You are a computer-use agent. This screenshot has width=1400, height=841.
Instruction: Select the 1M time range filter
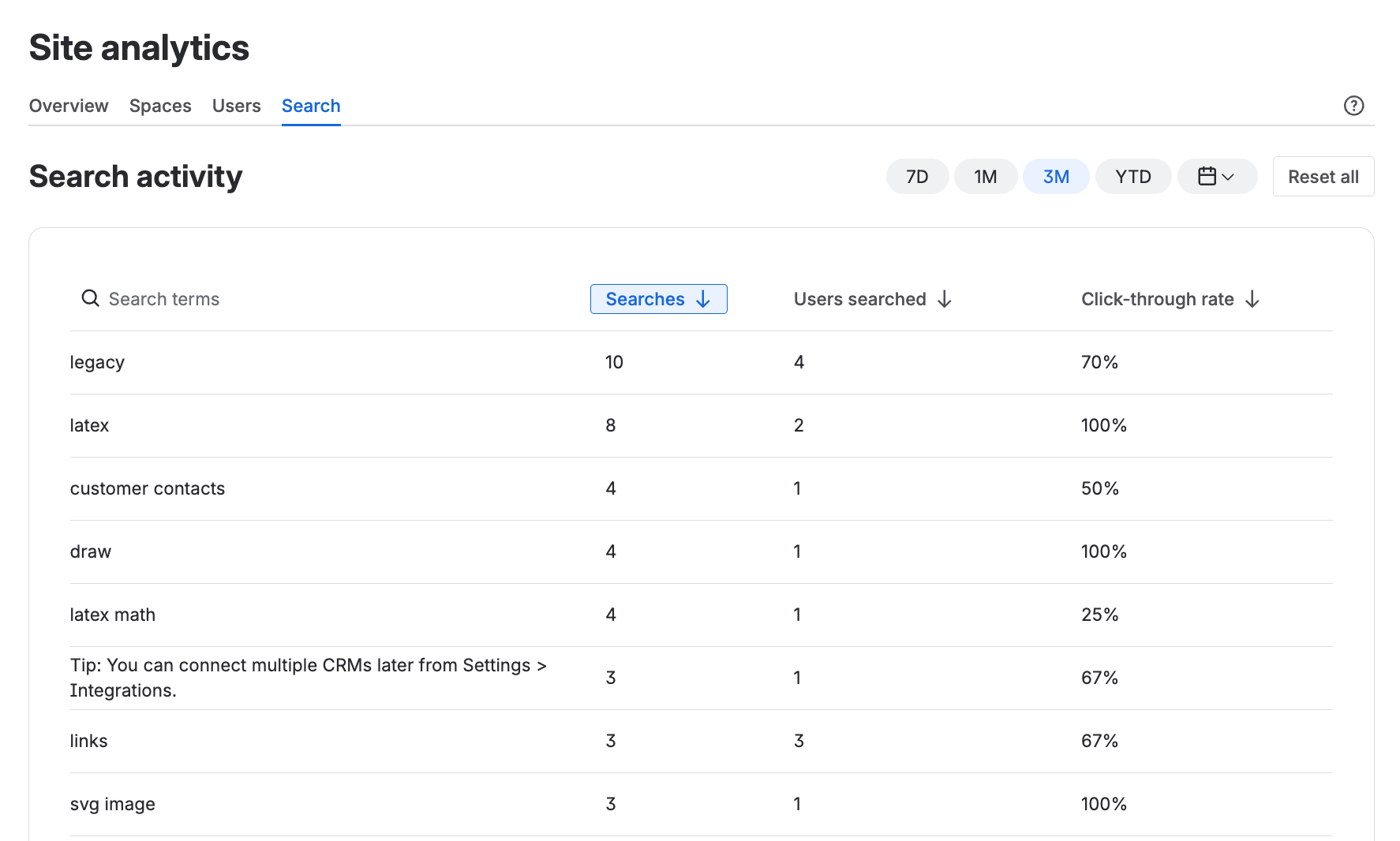[986, 176]
